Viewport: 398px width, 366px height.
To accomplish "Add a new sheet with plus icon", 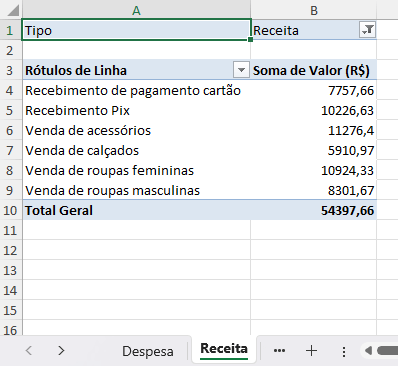I will tap(311, 350).
